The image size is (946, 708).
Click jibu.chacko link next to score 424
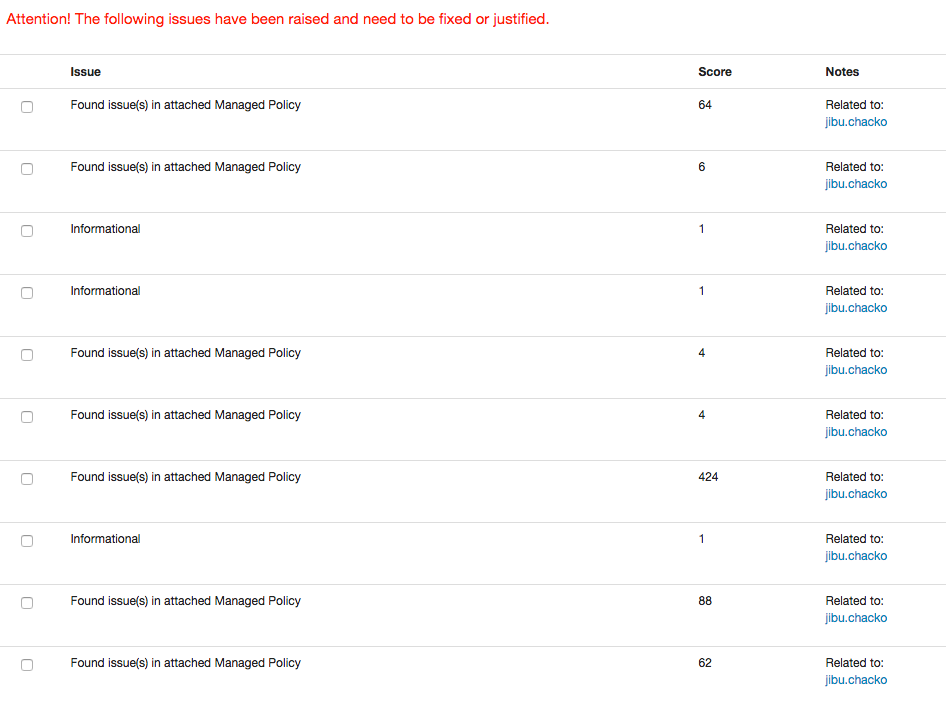click(x=856, y=493)
